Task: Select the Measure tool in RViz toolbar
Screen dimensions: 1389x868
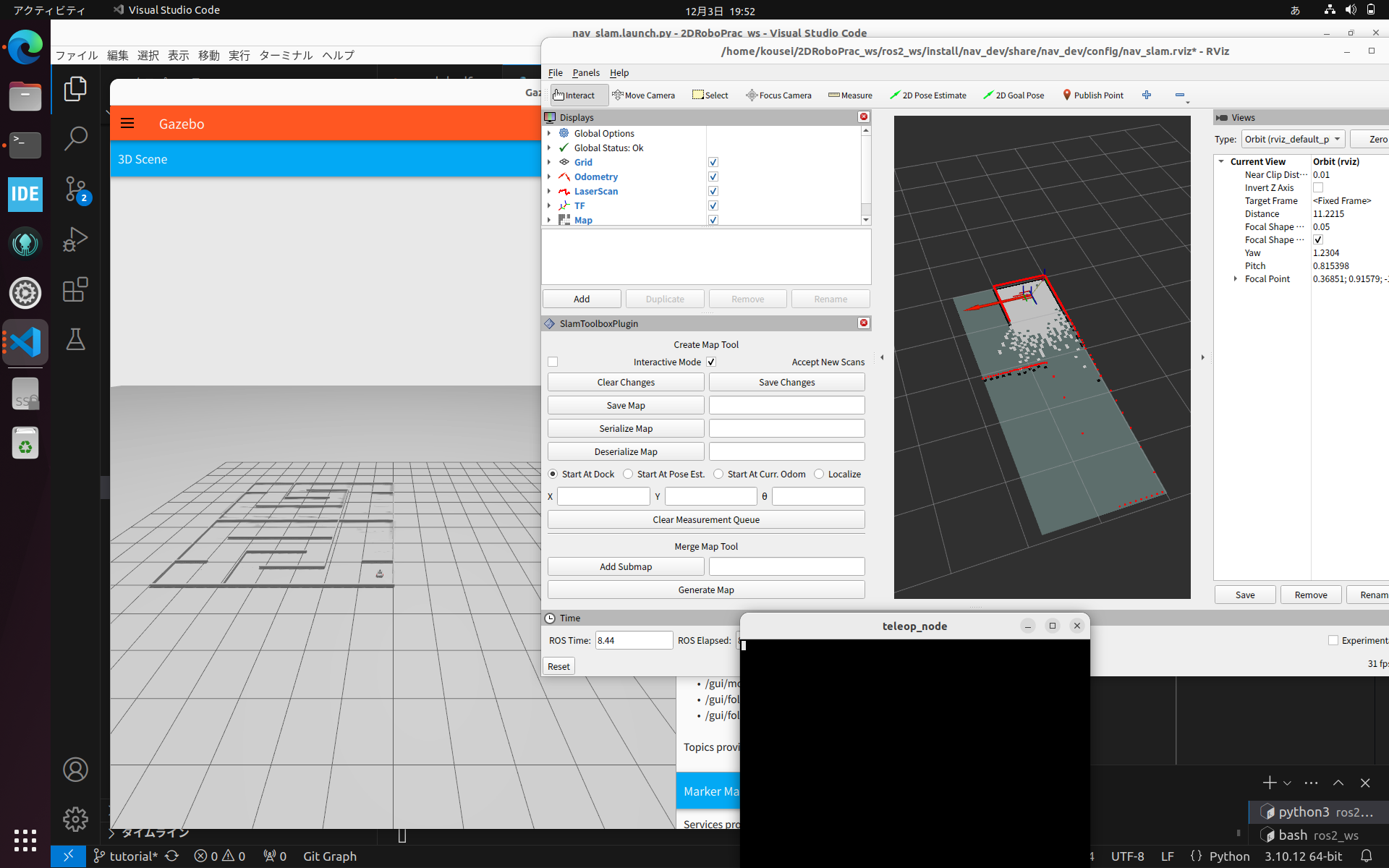Action: [x=850, y=95]
